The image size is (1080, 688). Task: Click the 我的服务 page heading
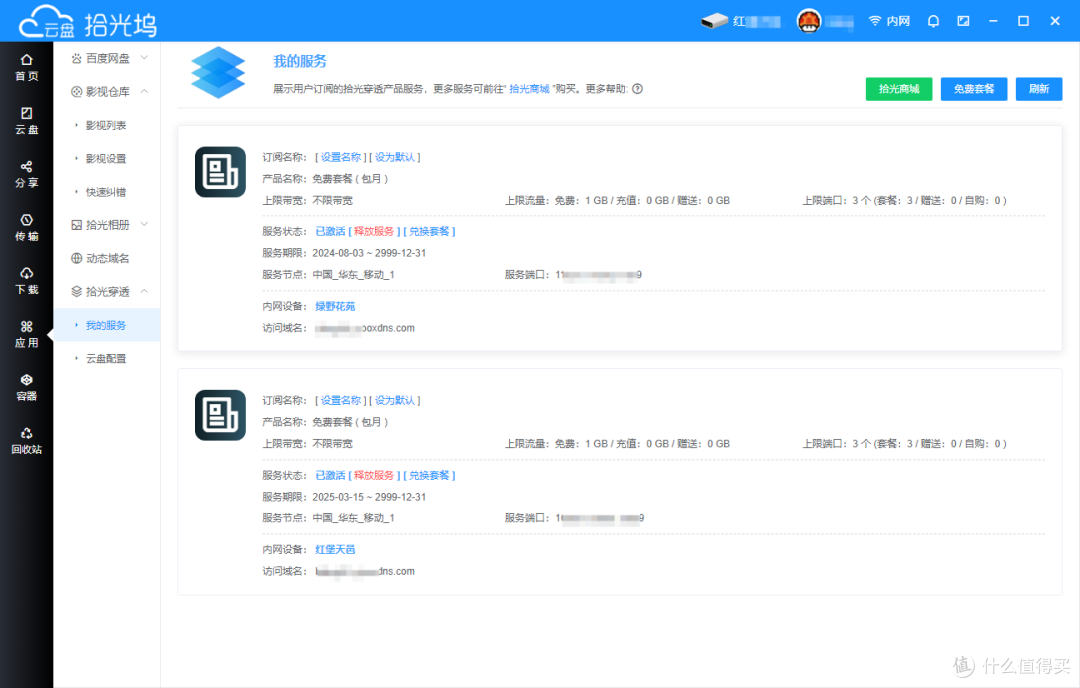300,61
